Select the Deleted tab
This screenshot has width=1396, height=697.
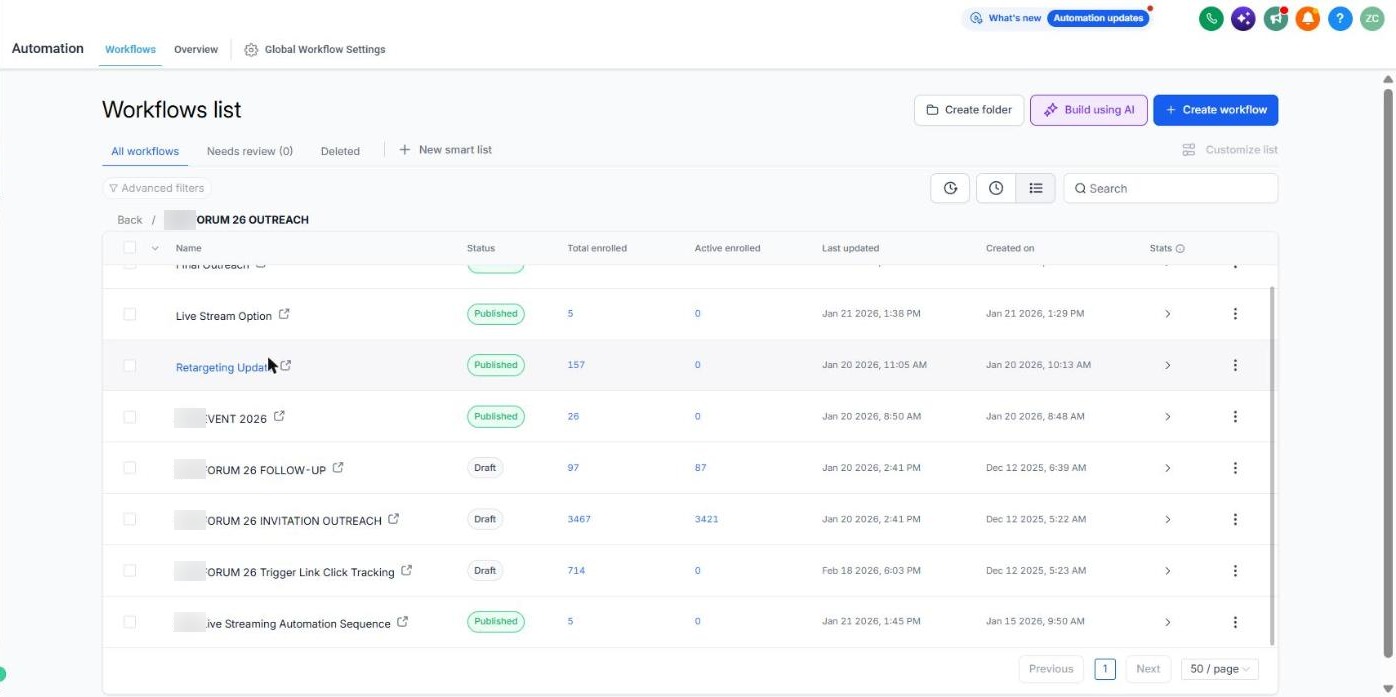(x=340, y=151)
